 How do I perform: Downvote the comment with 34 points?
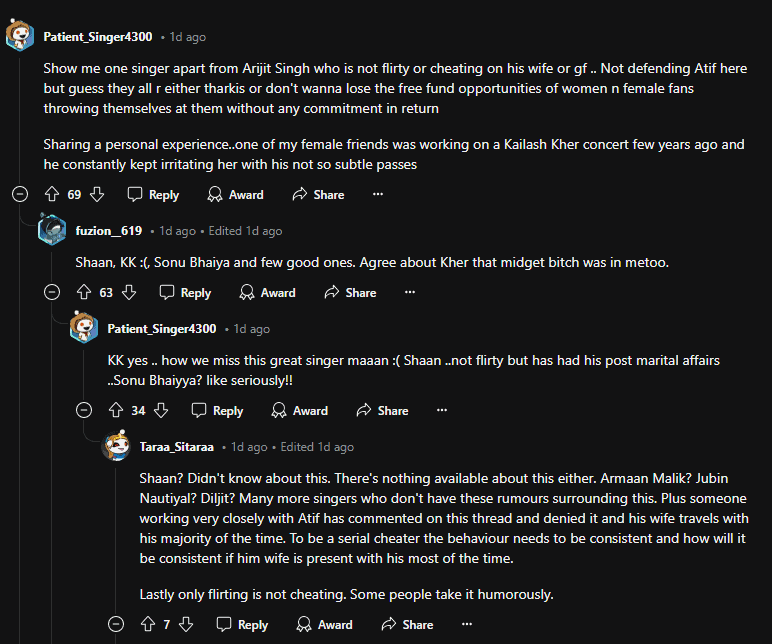coord(161,410)
